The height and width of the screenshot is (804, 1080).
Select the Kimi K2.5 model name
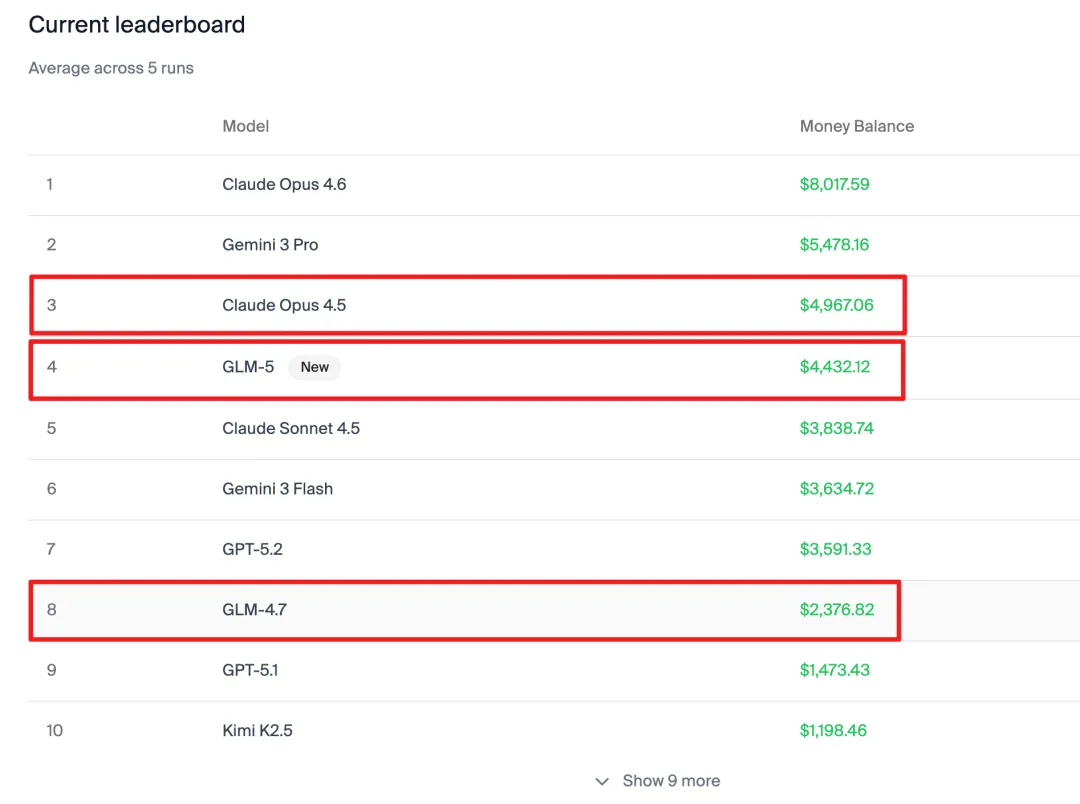click(x=257, y=730)
